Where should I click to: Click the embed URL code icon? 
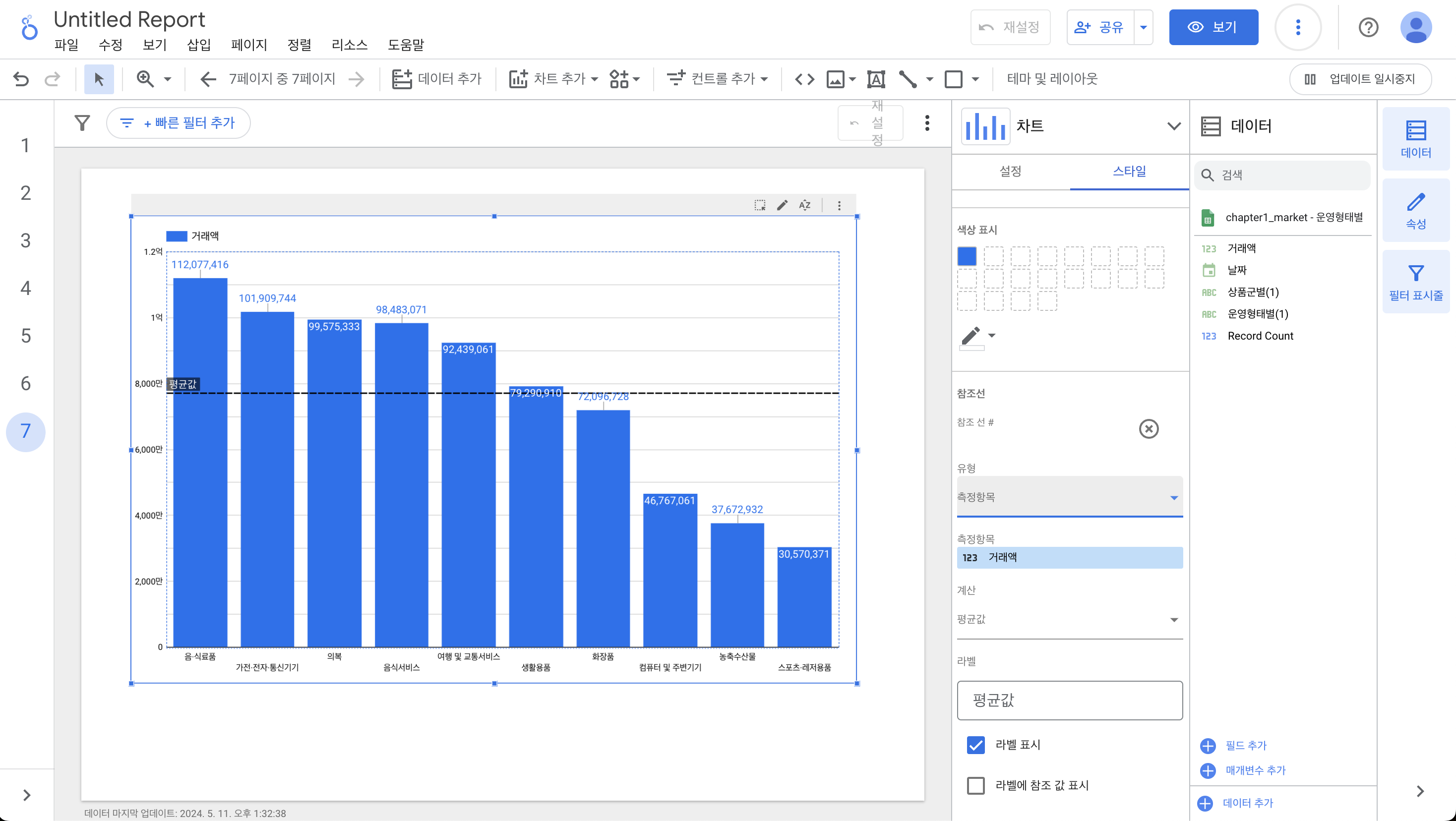804,78
